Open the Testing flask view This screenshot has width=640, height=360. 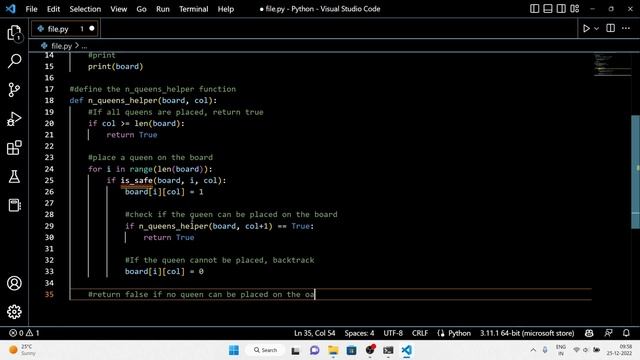pyautogui.click(x=14, y=176)
